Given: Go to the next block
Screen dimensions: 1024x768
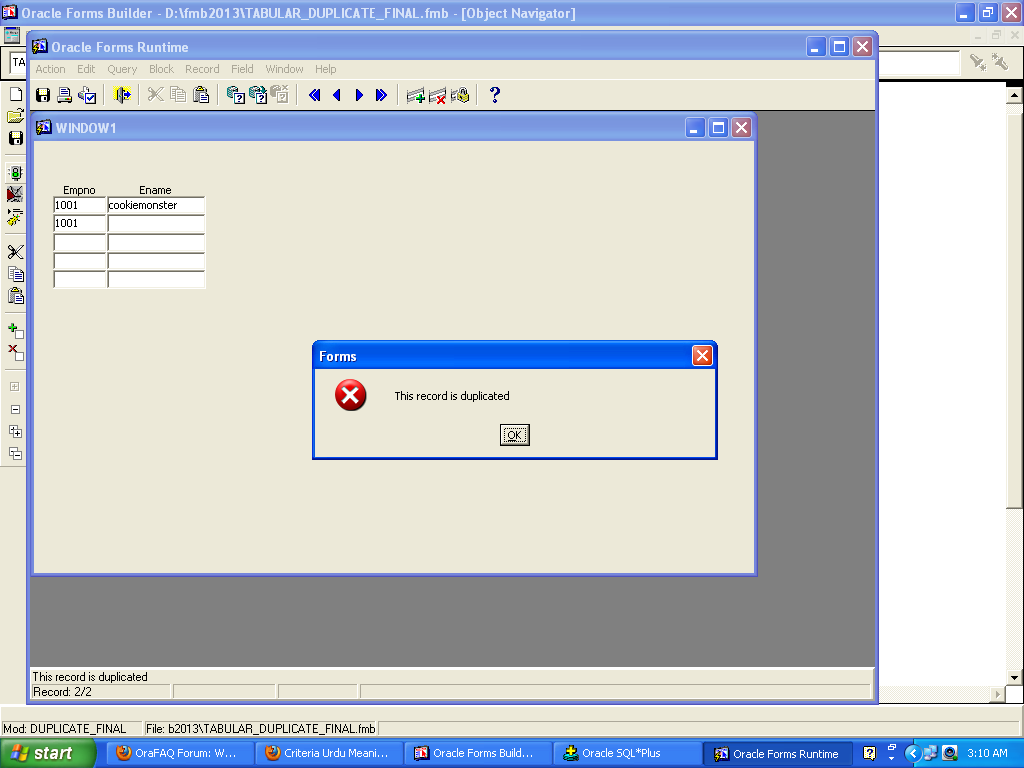Looking at the screenshot, I should 381,95.
